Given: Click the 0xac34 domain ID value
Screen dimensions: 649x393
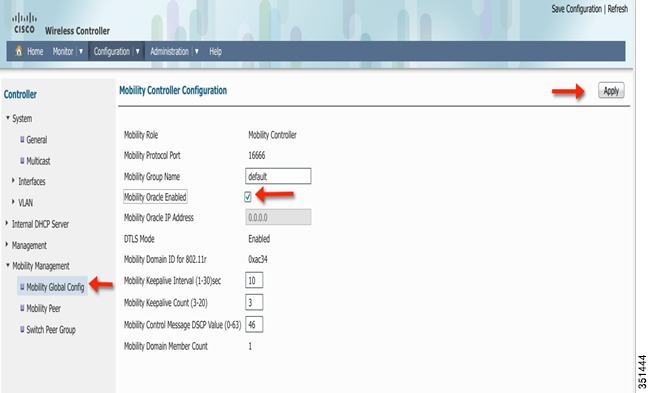Looking at the screenshot, I should 258,259.
